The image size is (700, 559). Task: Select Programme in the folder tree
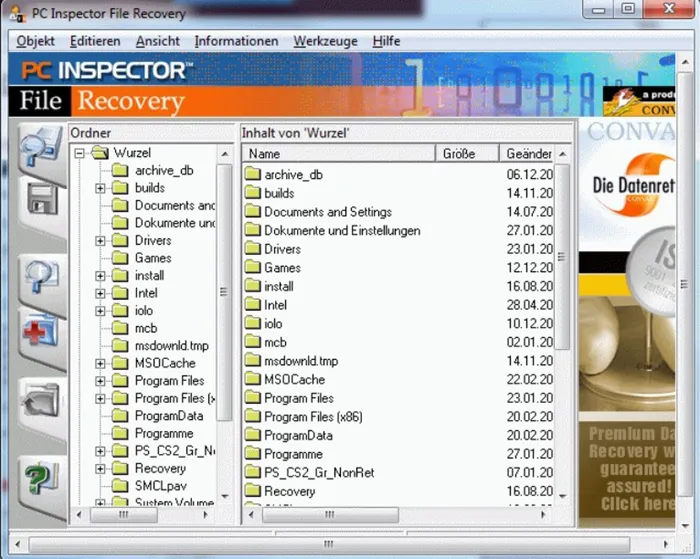tap(164, 434)
